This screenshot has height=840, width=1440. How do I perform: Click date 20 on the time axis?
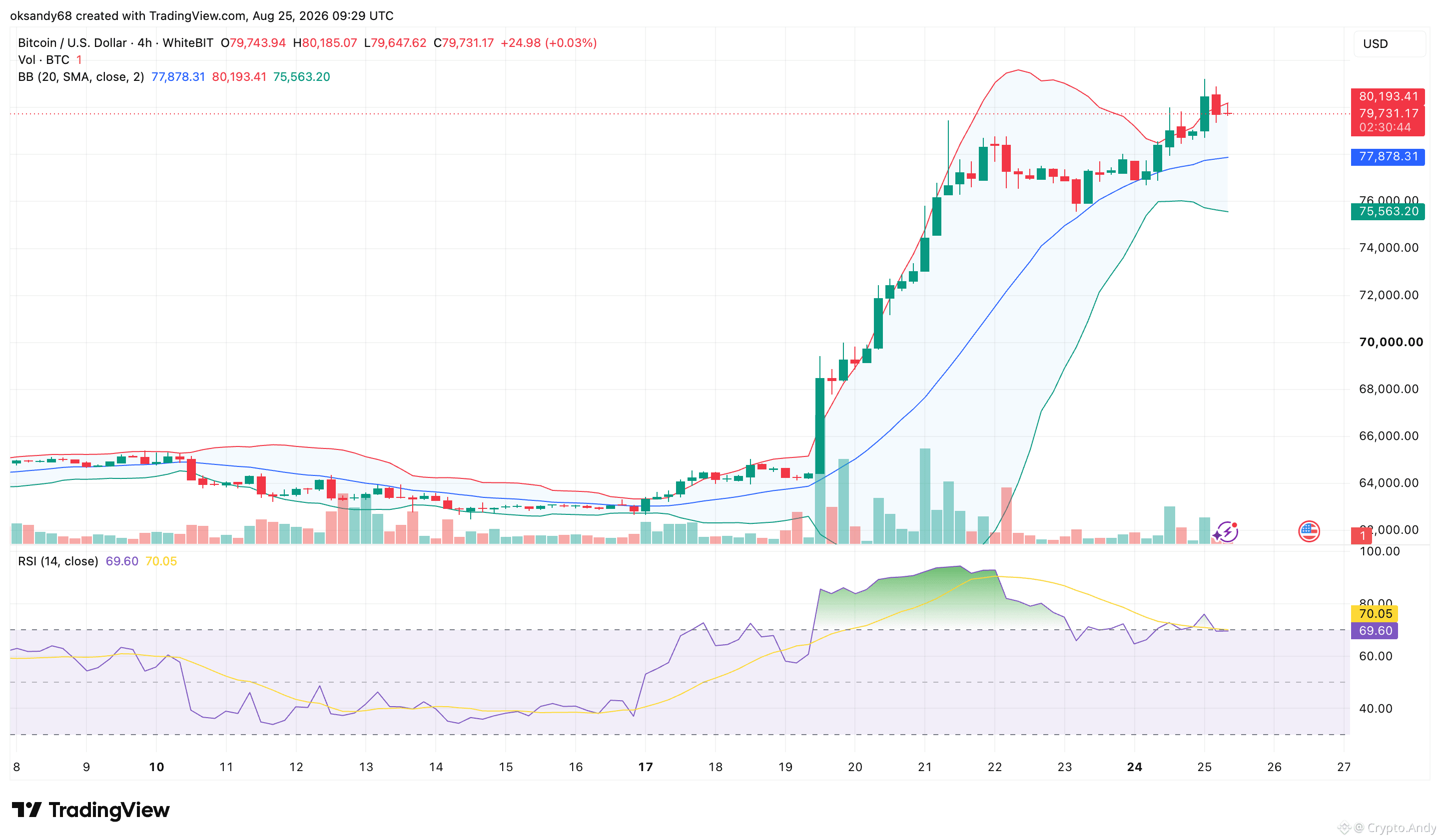click(855, 767)
